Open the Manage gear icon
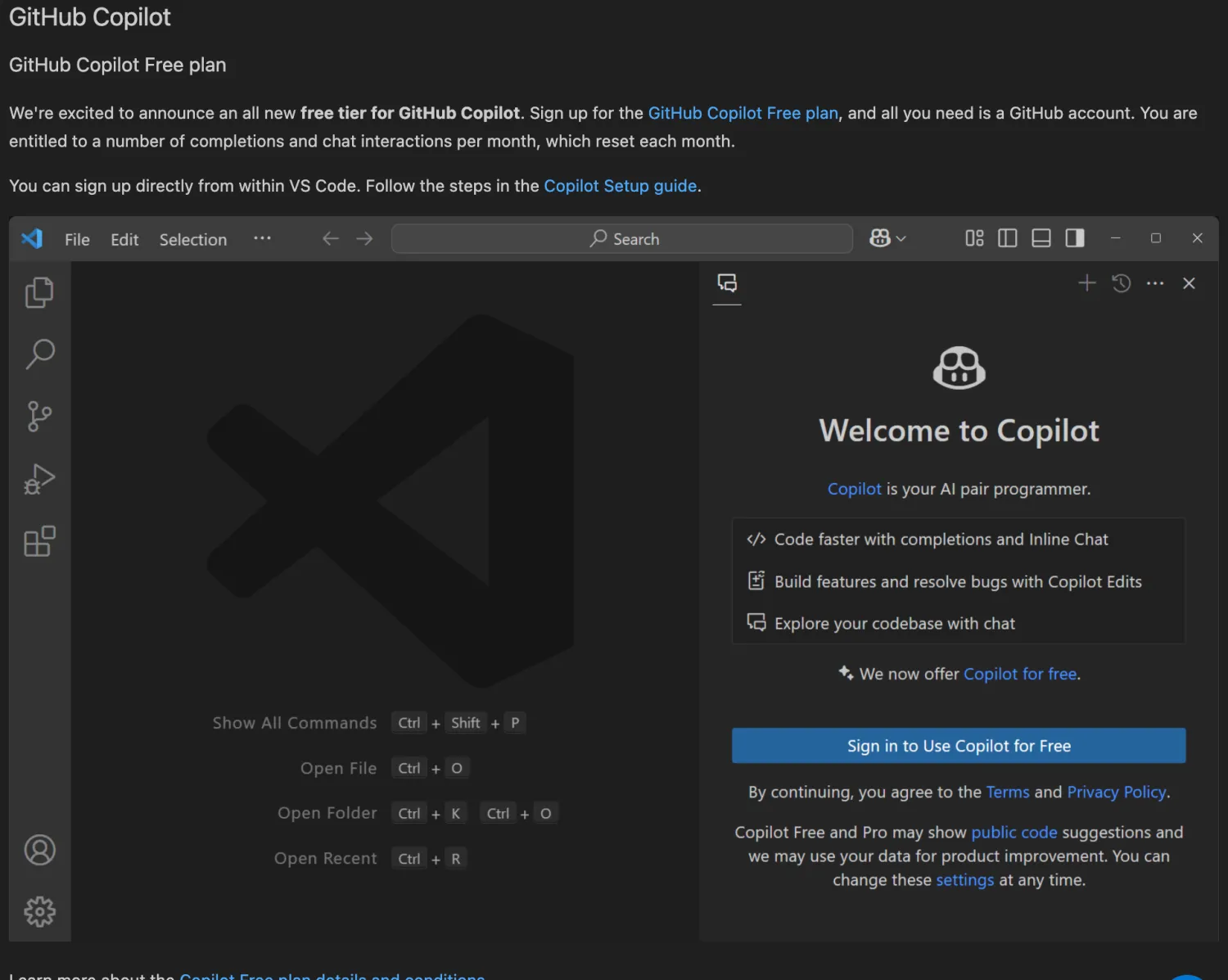 39,911
